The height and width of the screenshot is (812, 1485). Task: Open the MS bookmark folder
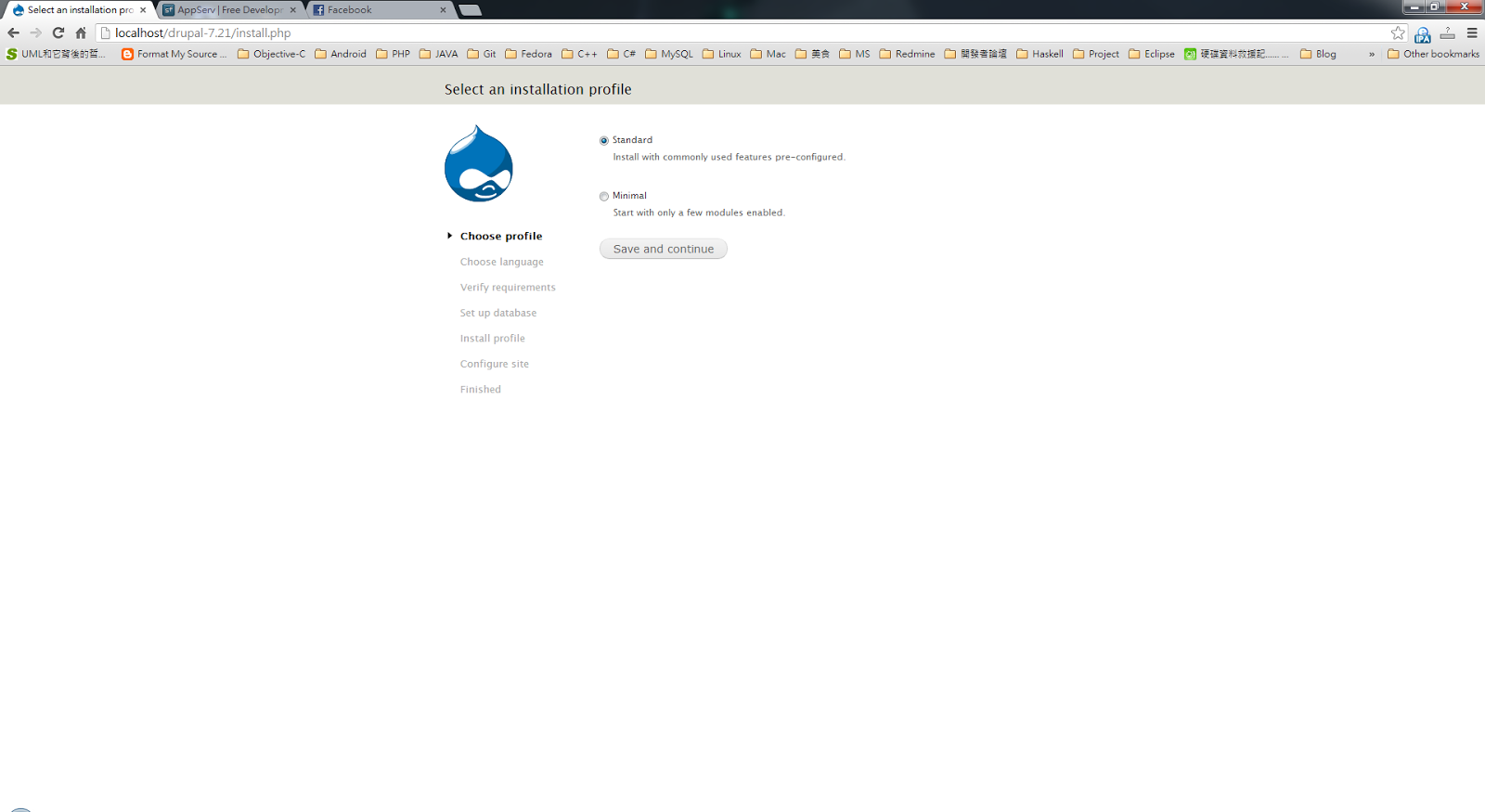pyautogui.click(x=855, y=54)
